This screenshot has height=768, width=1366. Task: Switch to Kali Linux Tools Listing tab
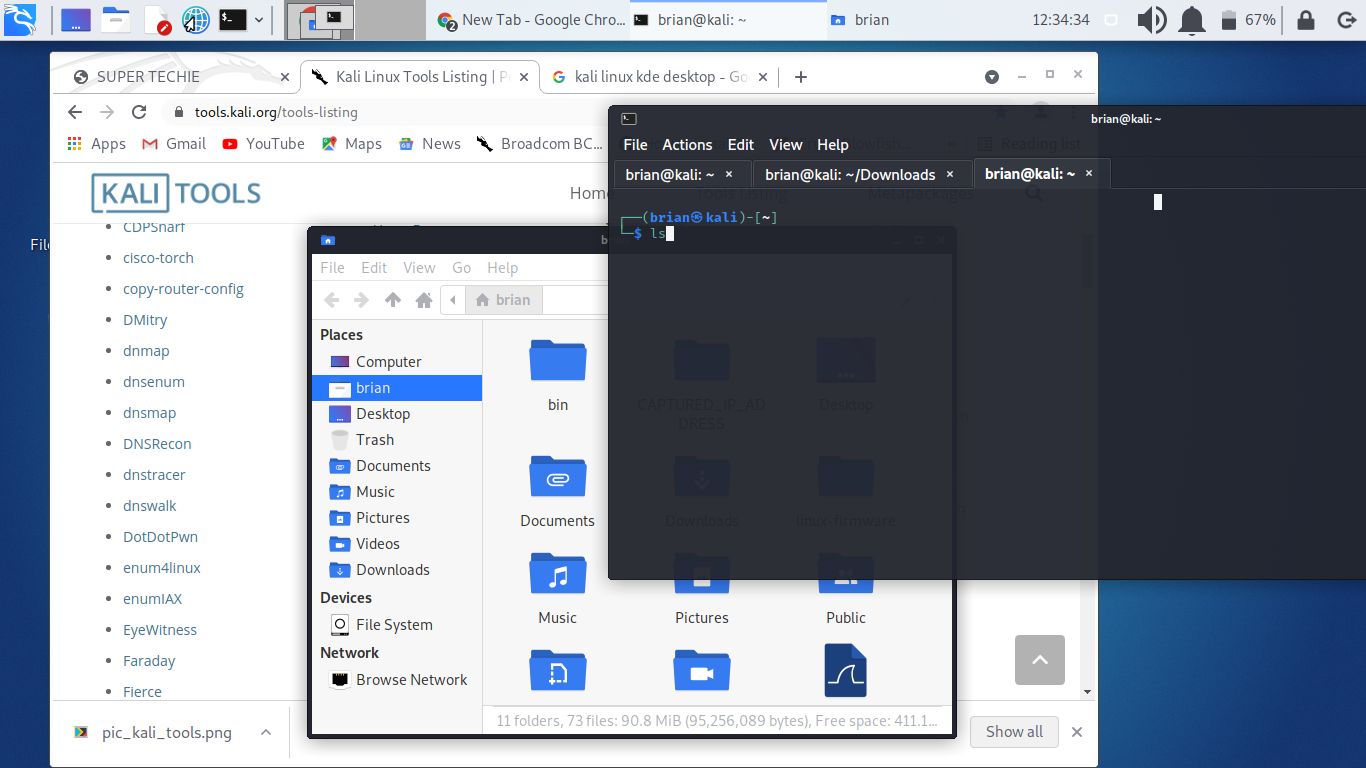420,77
